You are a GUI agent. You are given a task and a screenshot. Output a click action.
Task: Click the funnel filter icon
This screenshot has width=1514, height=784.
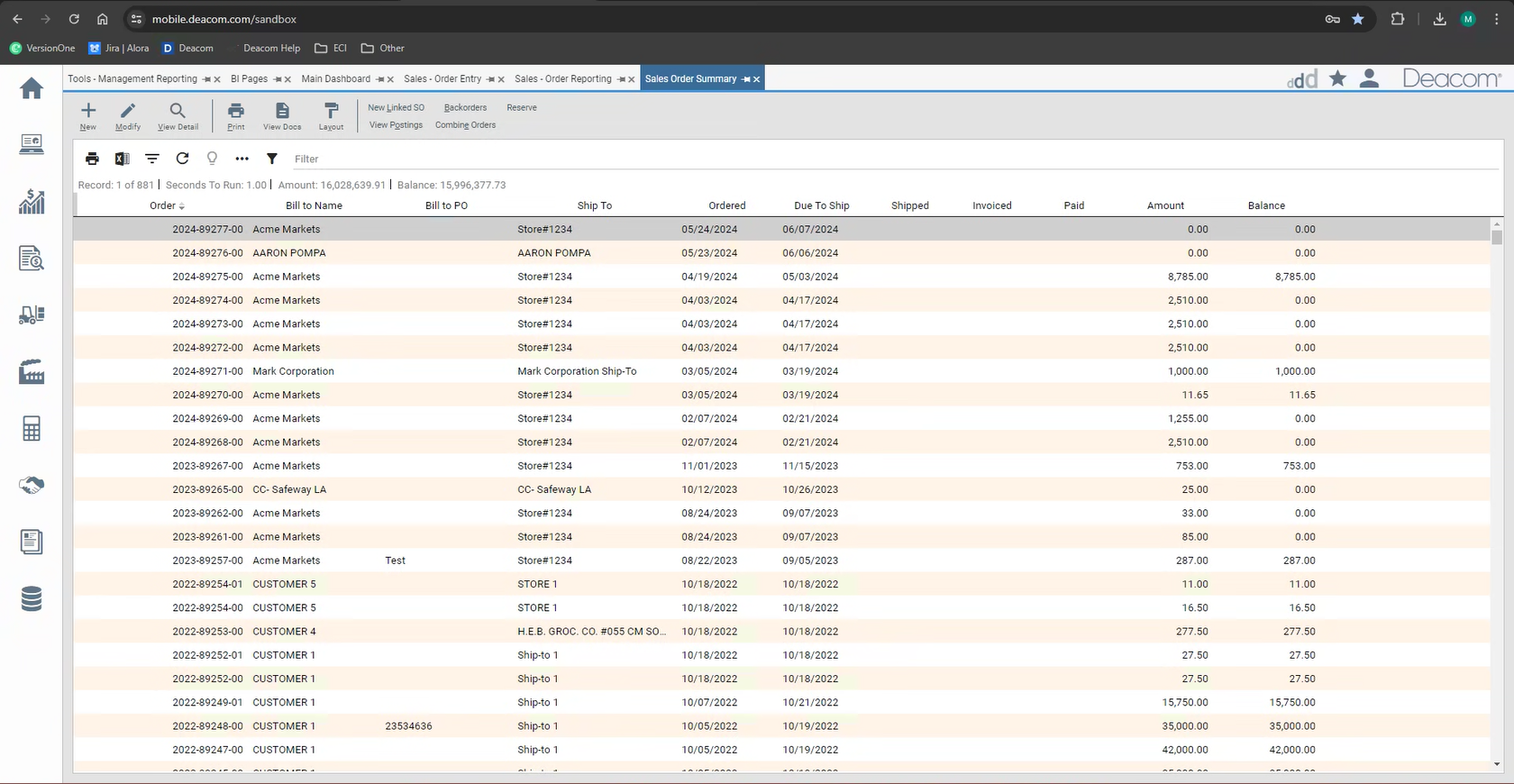tap(271, 159)
